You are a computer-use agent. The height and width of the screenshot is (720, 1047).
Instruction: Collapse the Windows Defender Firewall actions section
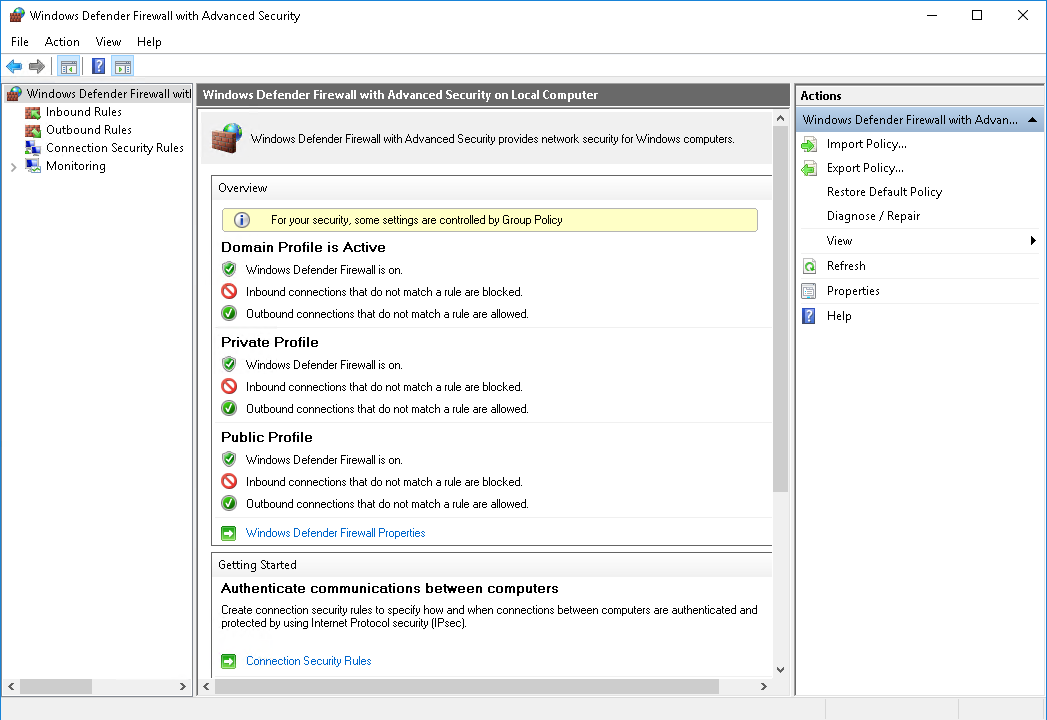1031,119
